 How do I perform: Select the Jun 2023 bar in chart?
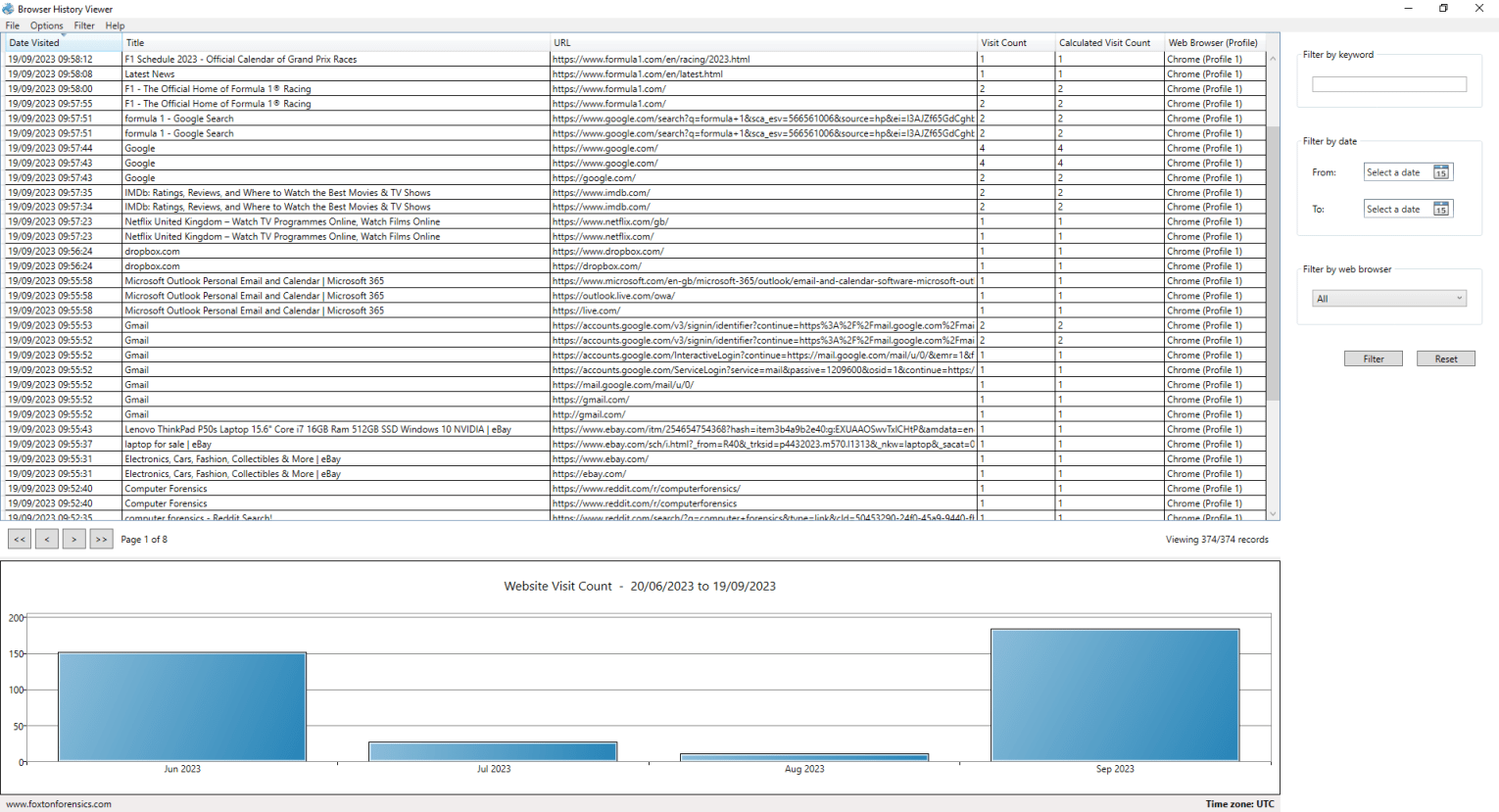[182, 706]
